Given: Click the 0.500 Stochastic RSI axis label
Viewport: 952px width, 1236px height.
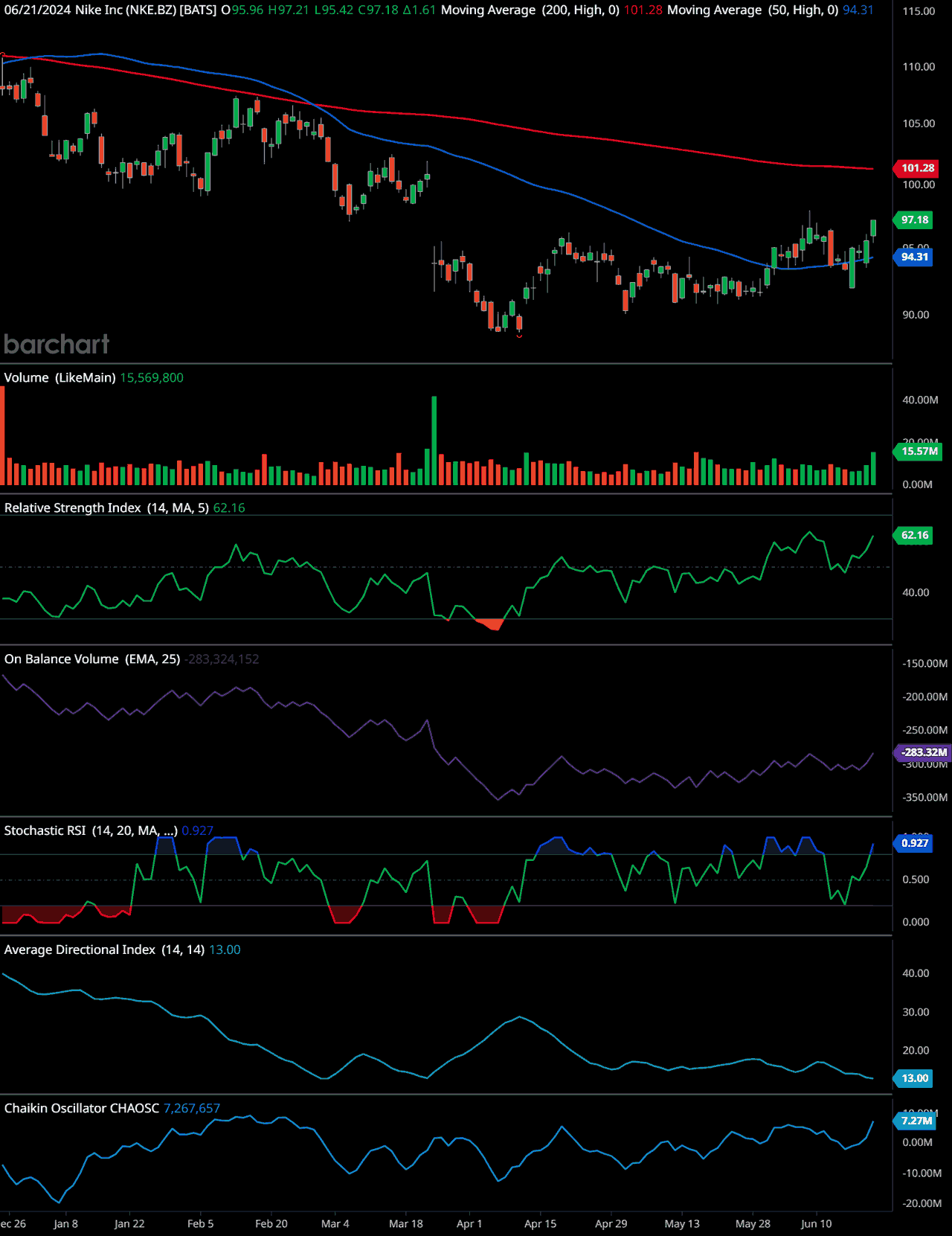Looking at the screenshot, I should point(916,880).
